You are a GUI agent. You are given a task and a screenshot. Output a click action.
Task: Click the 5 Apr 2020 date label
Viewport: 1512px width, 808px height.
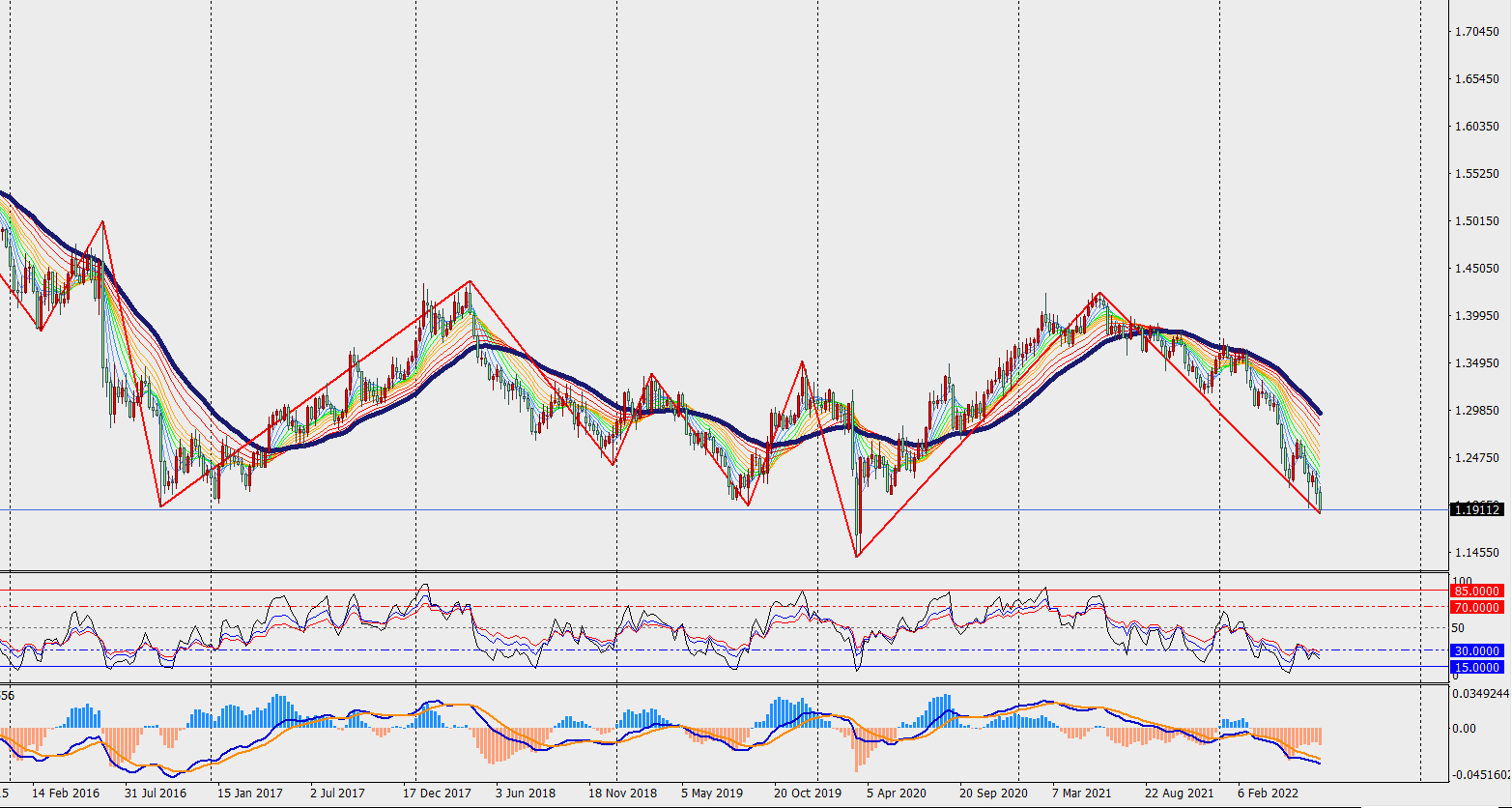point(897,793)
